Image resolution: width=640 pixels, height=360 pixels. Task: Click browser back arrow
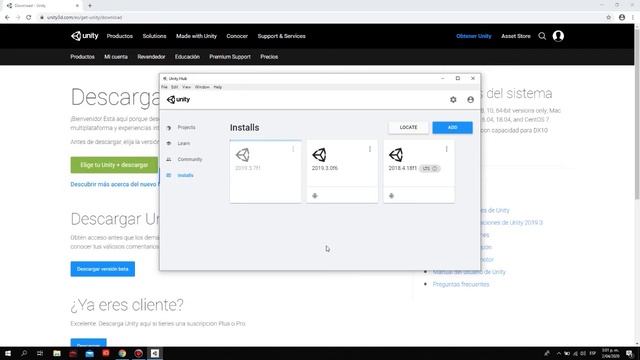point(7,18)
